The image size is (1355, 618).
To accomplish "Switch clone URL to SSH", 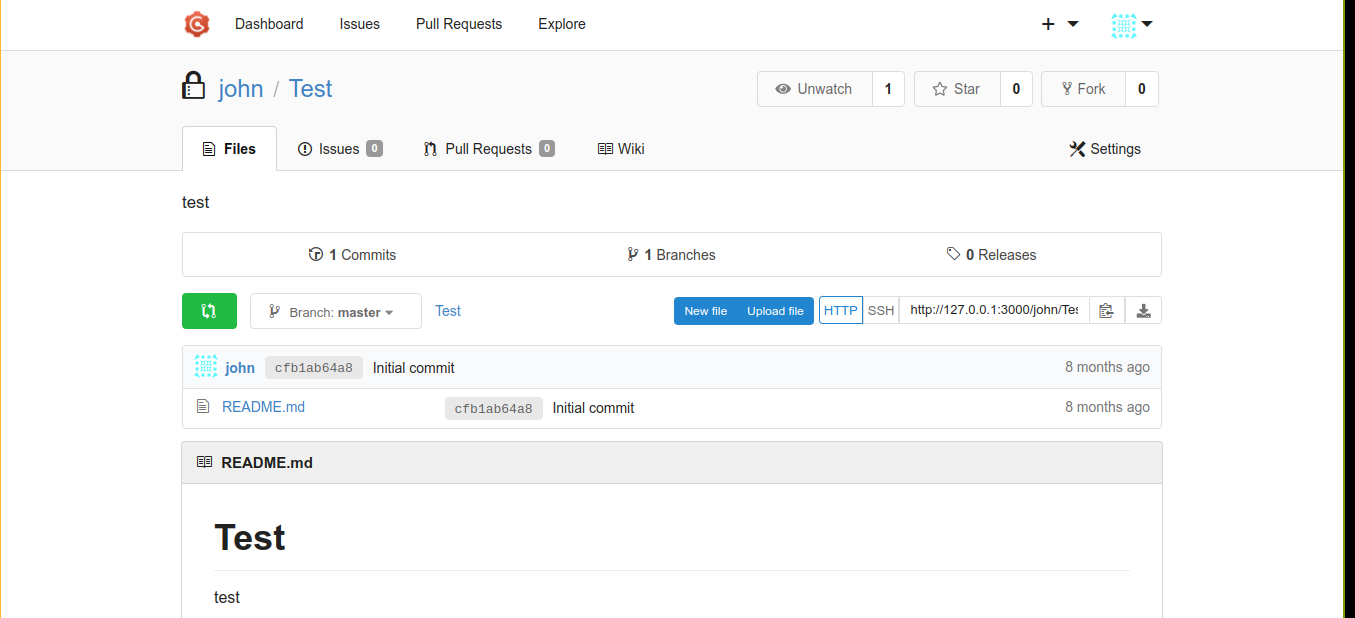I will click(x=880, y=311).
